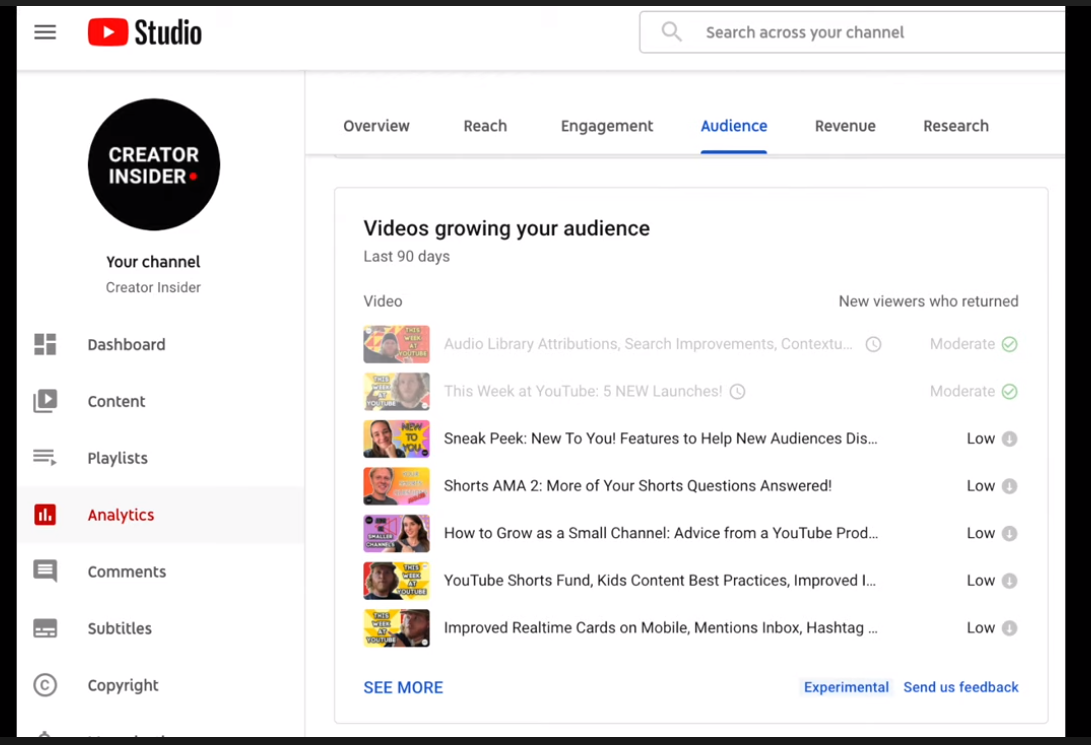Open thumbnail of Sneak Peek New To You video
This screenshot has height=745, width=1091.
coord(397,439)
